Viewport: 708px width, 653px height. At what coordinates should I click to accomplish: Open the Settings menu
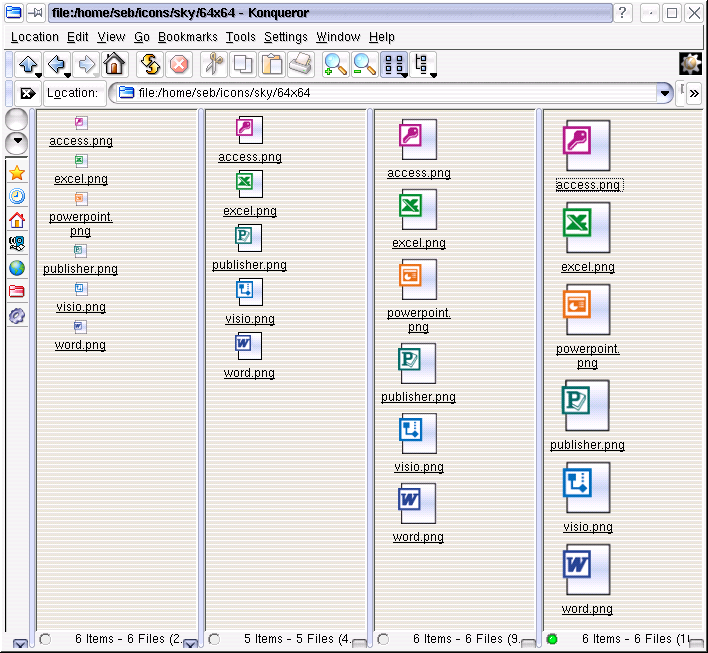click(285, 37)
